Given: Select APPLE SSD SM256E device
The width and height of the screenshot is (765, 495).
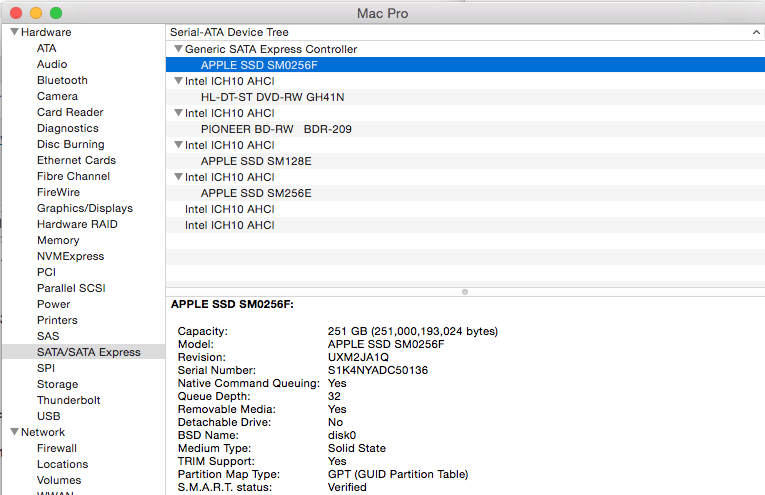Looking at the screenshot, I should pos(465,193).
